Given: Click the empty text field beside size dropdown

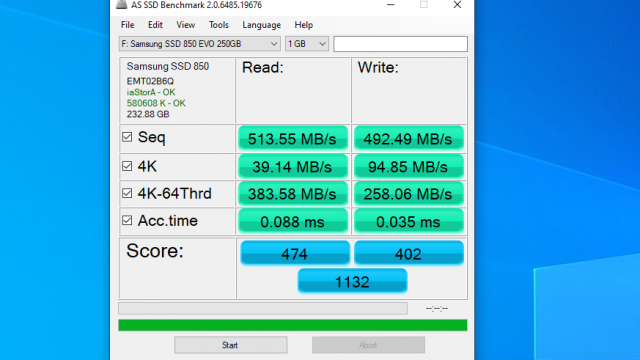Looking at the screenshot, I should (400, 44).
